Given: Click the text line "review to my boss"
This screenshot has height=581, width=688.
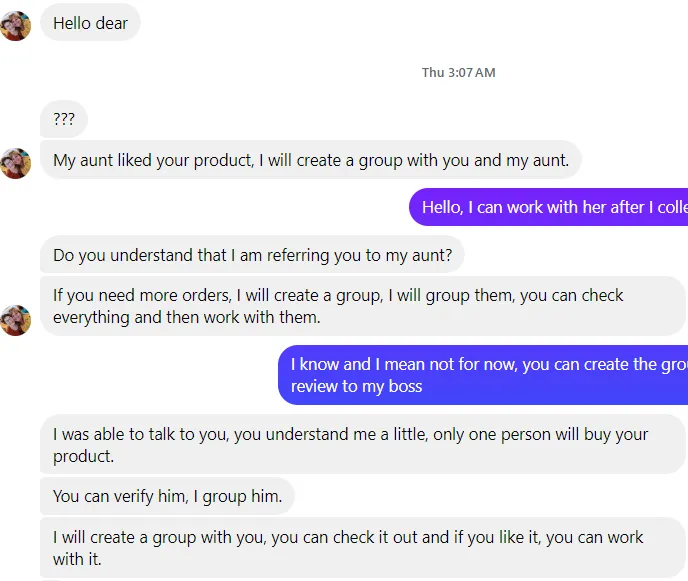Looking at the screenshot, I should click(356, 386).
